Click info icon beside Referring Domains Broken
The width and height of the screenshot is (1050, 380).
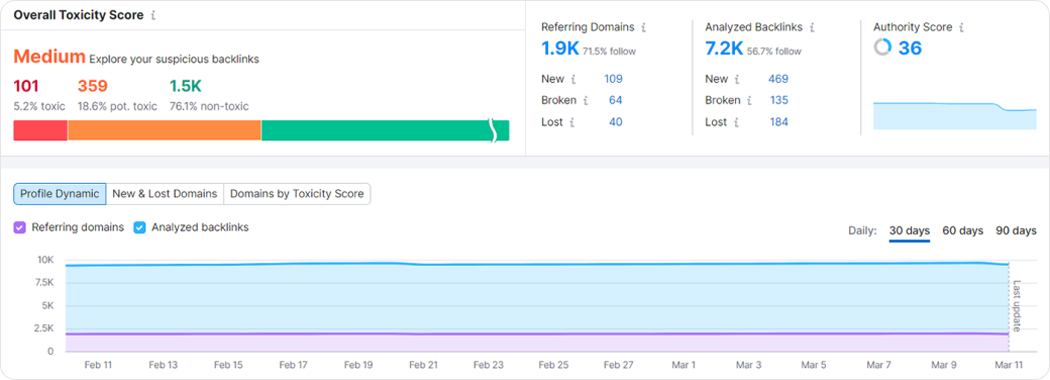tap(585, 101)
